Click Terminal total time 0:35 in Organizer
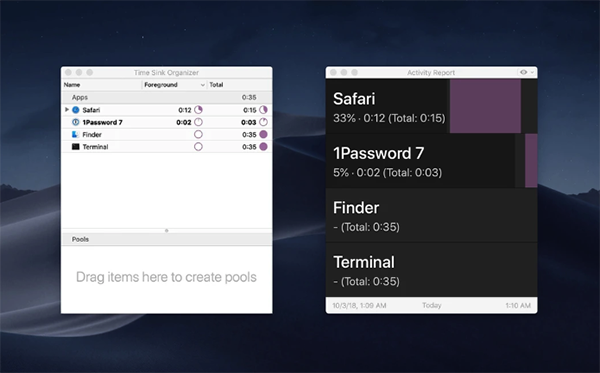 (x=249, y=147)
